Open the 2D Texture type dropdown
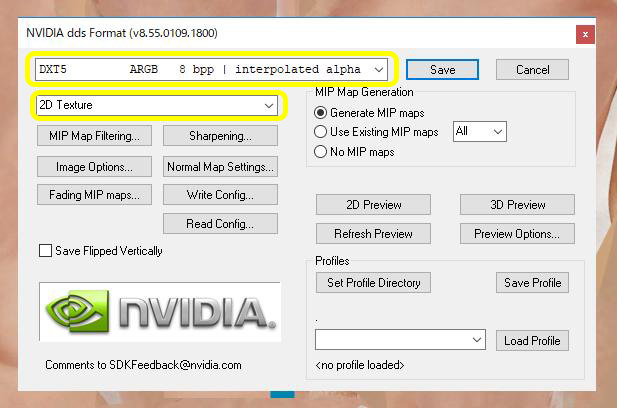 [157, 105]
